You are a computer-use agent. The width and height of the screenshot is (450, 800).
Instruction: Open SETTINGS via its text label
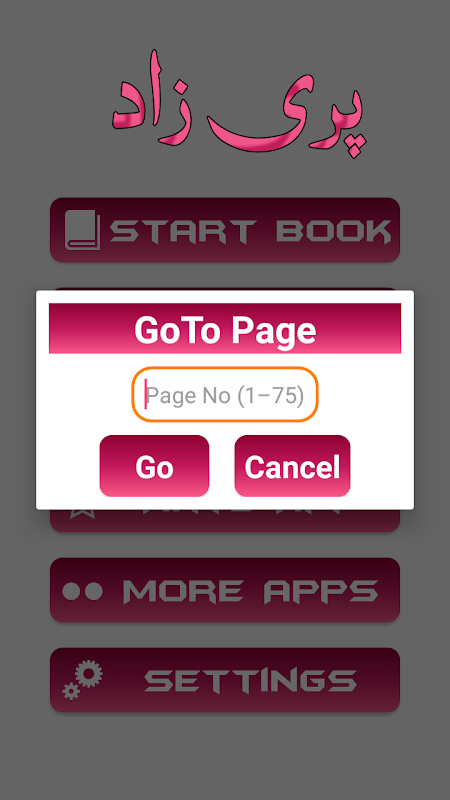[251, 681]
